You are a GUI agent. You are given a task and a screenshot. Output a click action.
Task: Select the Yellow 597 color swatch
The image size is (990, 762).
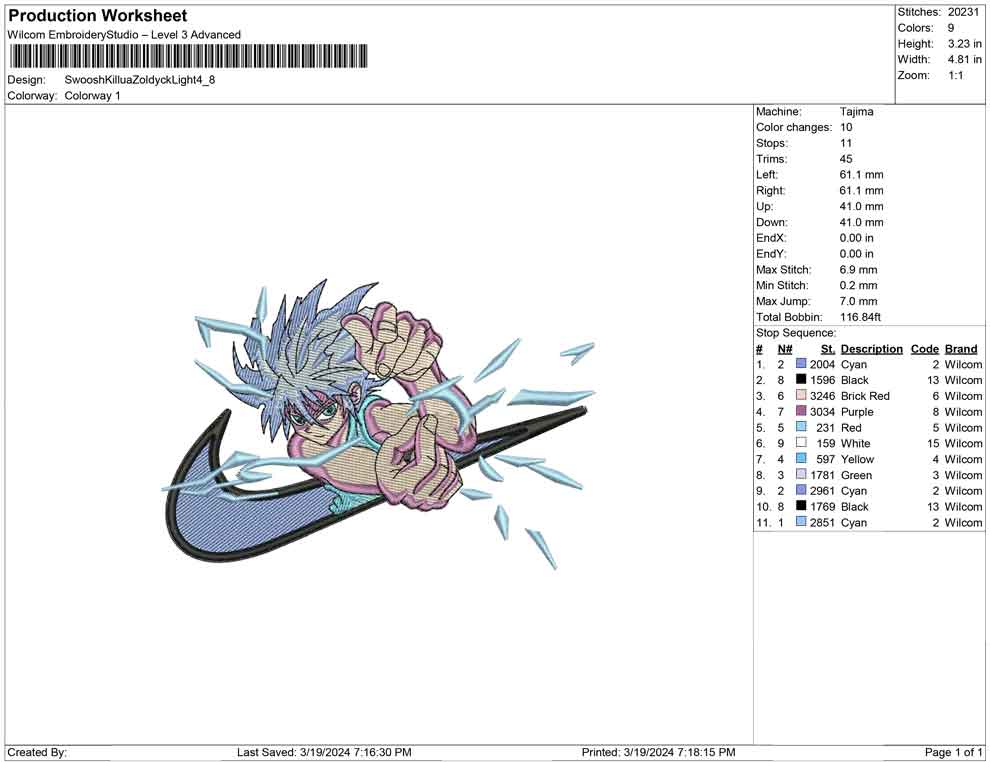(801, 458)
